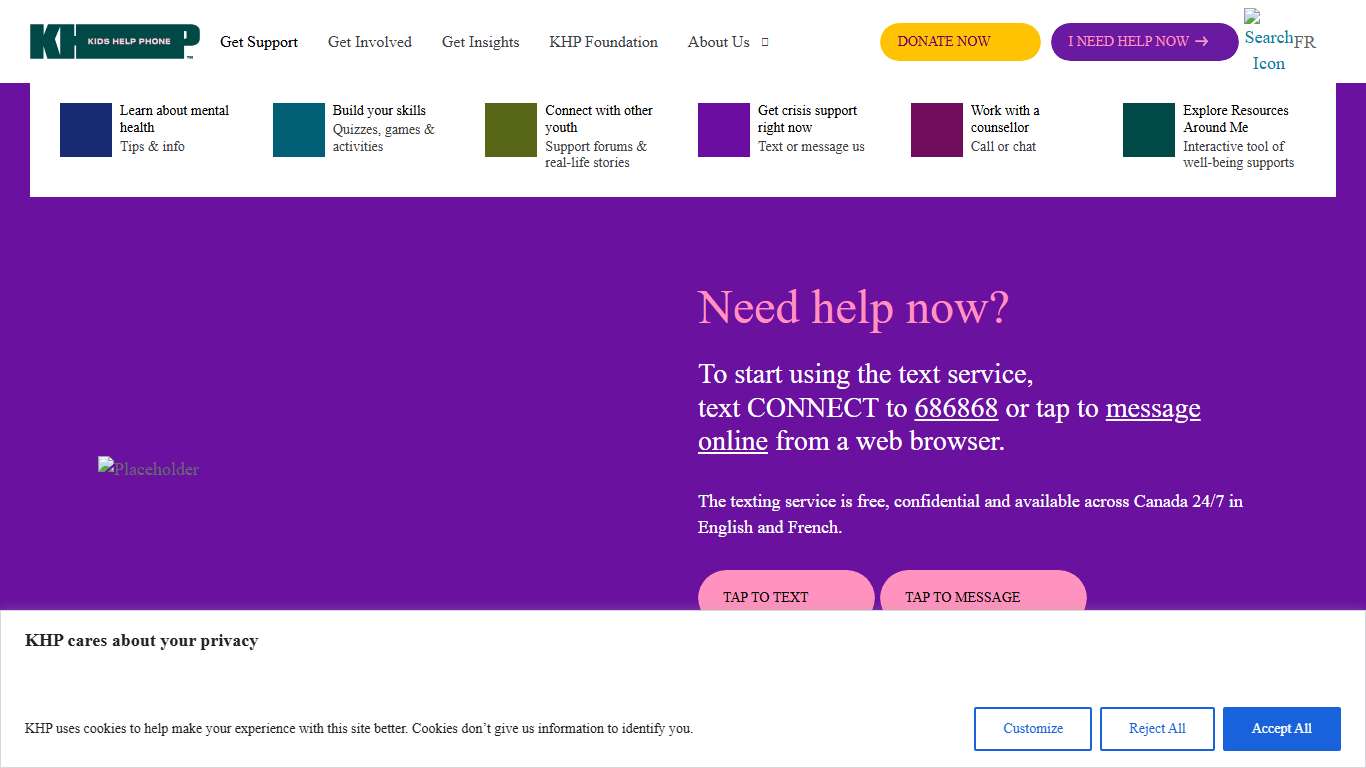The width and height of the screenshot is (1366, 768).
Task: Click the Build your skills teal icon
Action: pos(297,129)
